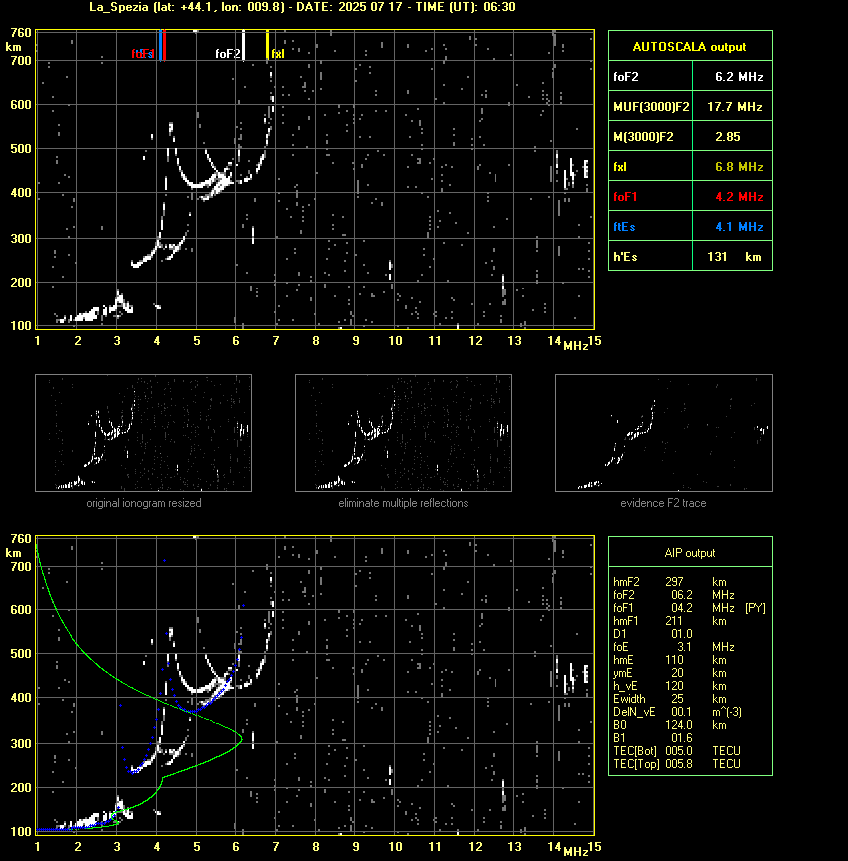
Task: Select the 'ymE 20 km' row
Action: tap(670, 673)
